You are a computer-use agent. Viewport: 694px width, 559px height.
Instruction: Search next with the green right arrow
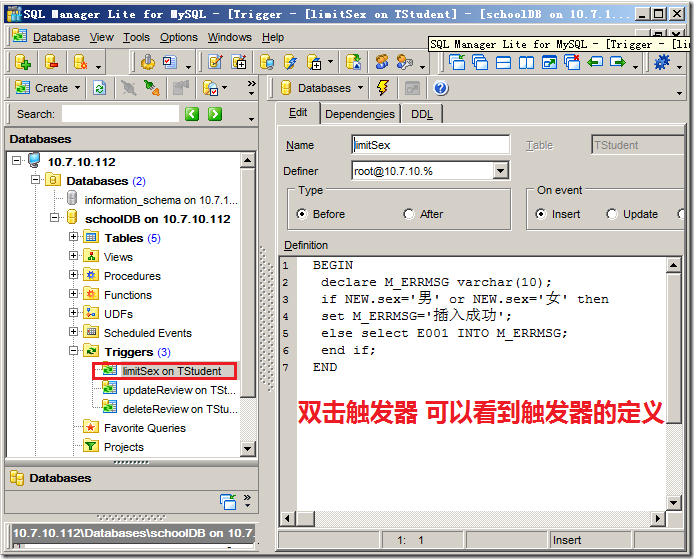215,114
